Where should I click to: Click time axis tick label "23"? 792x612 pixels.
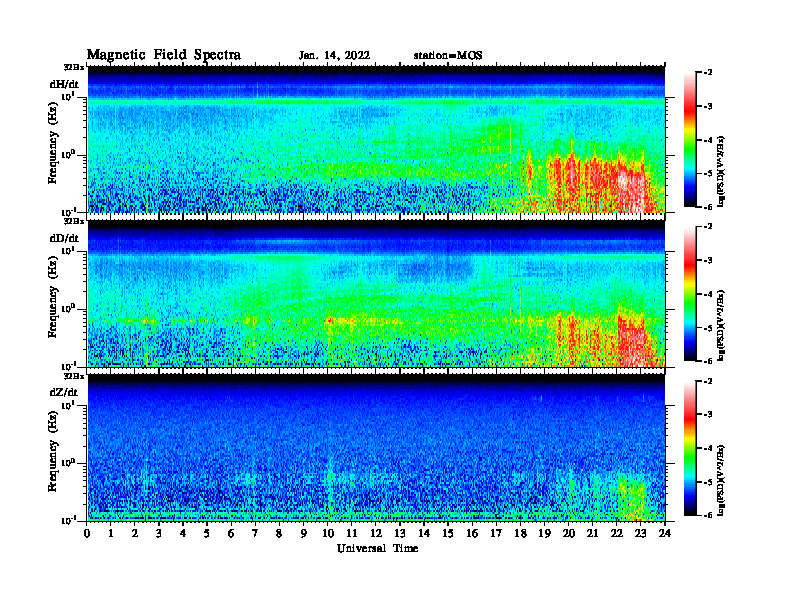641,533
